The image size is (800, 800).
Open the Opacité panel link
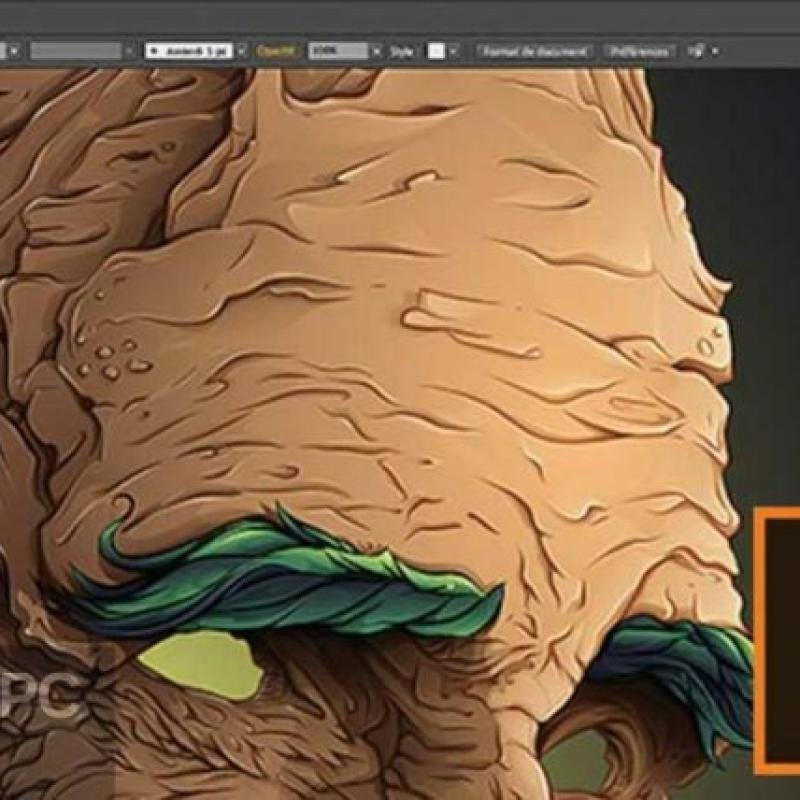tap(276, 51)
